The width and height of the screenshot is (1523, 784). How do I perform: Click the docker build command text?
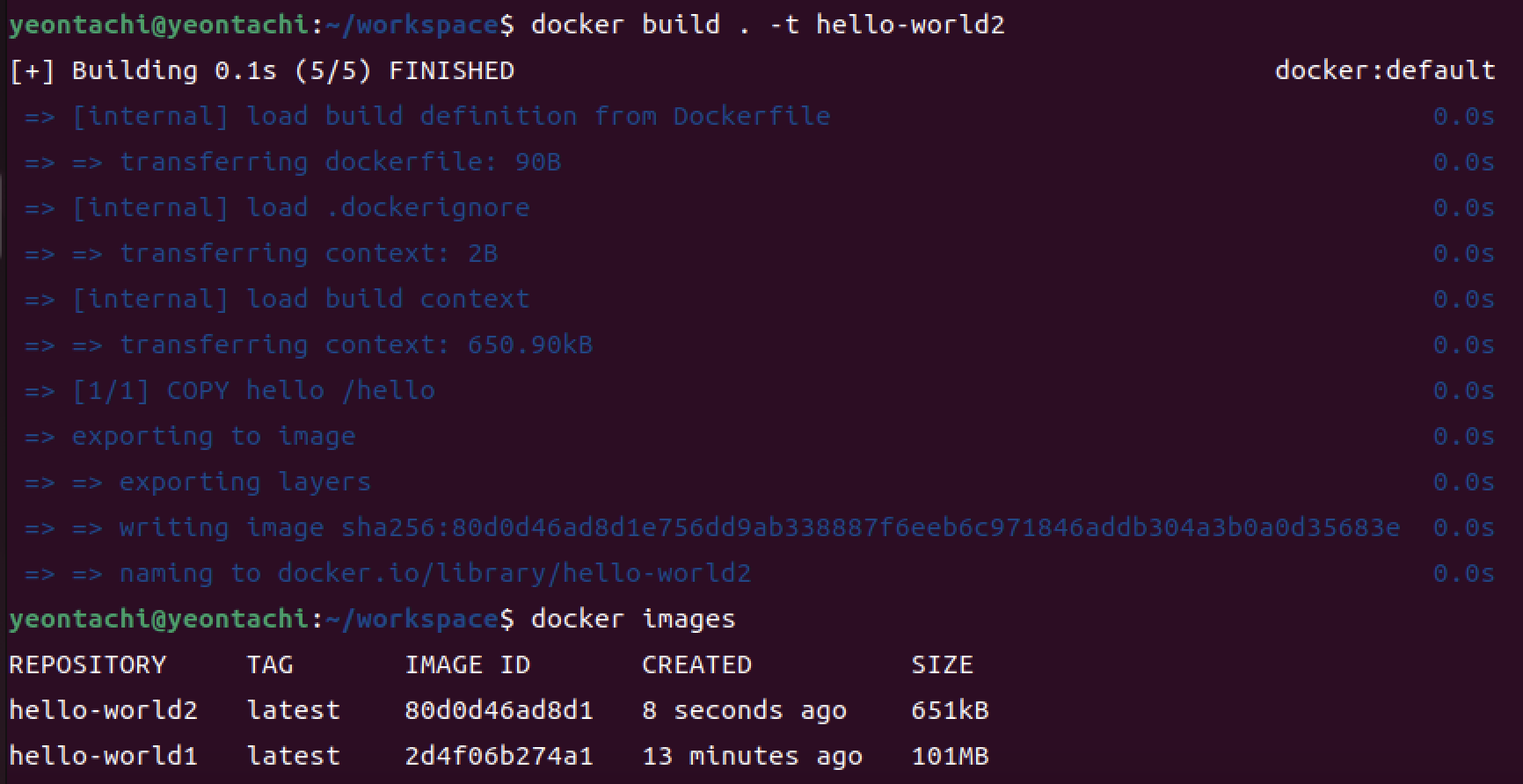[x=768, y=25]
